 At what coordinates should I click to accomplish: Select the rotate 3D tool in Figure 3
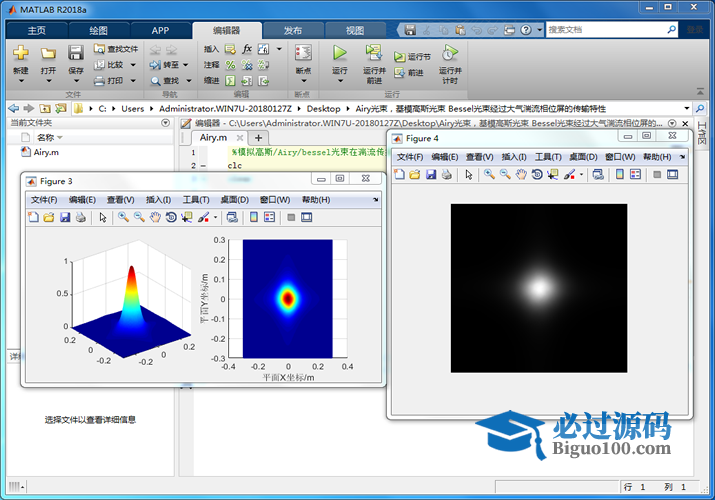click(171, 217)
